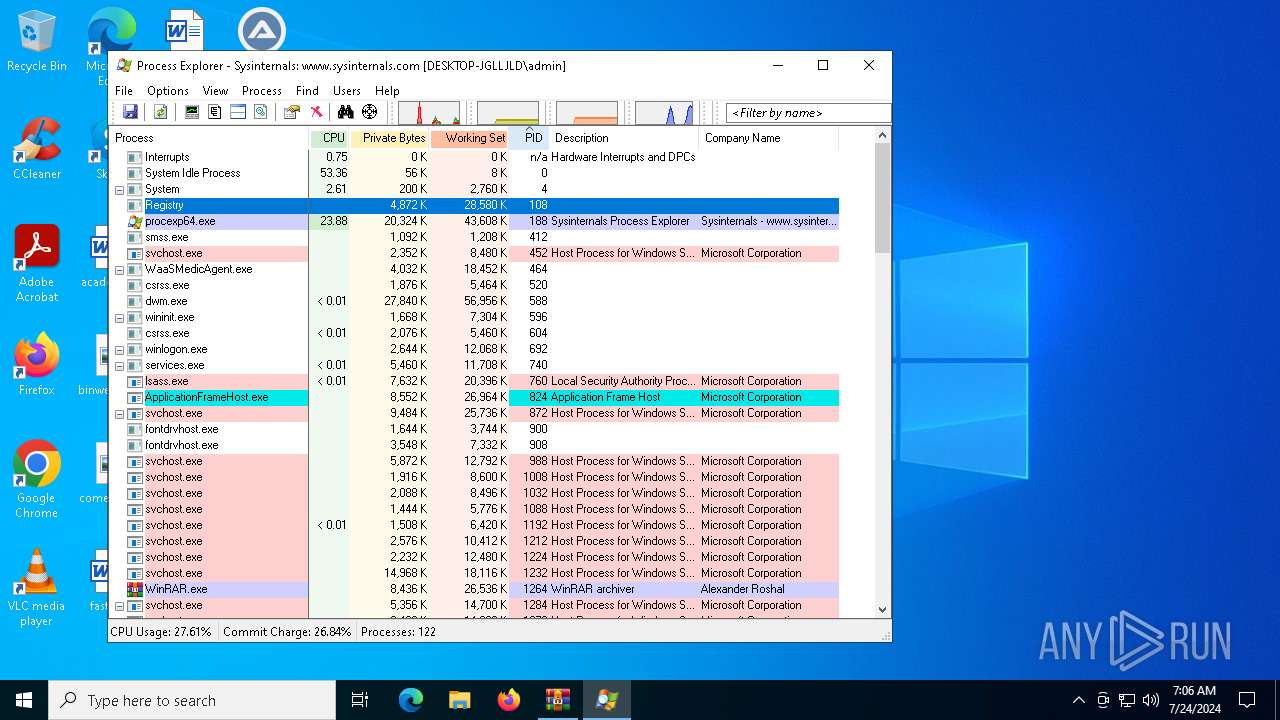Open the Find menu
This screenshot has width=1280, height=720.
[307, 90]
